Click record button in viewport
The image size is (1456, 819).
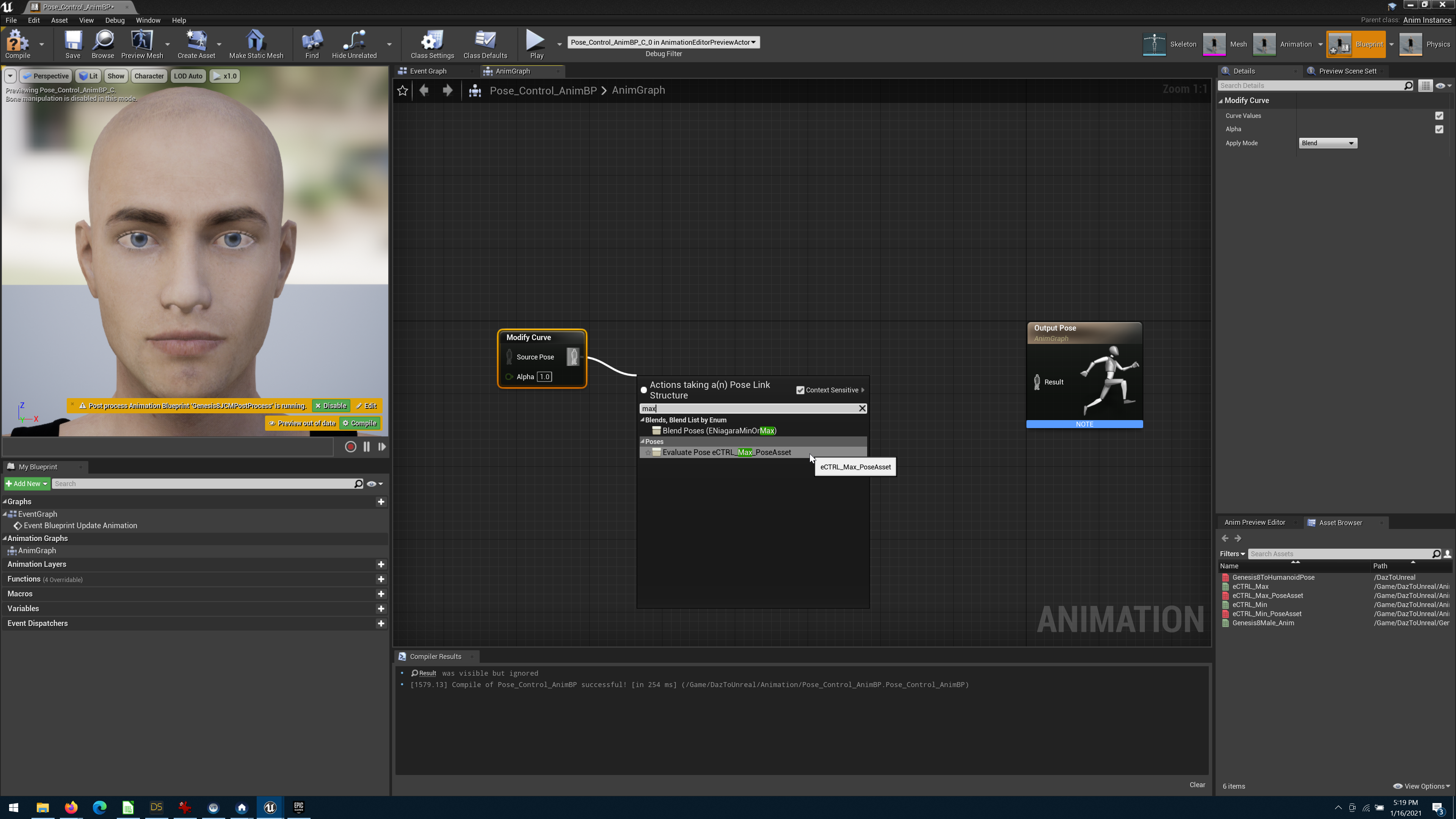(x=350, y=447)
